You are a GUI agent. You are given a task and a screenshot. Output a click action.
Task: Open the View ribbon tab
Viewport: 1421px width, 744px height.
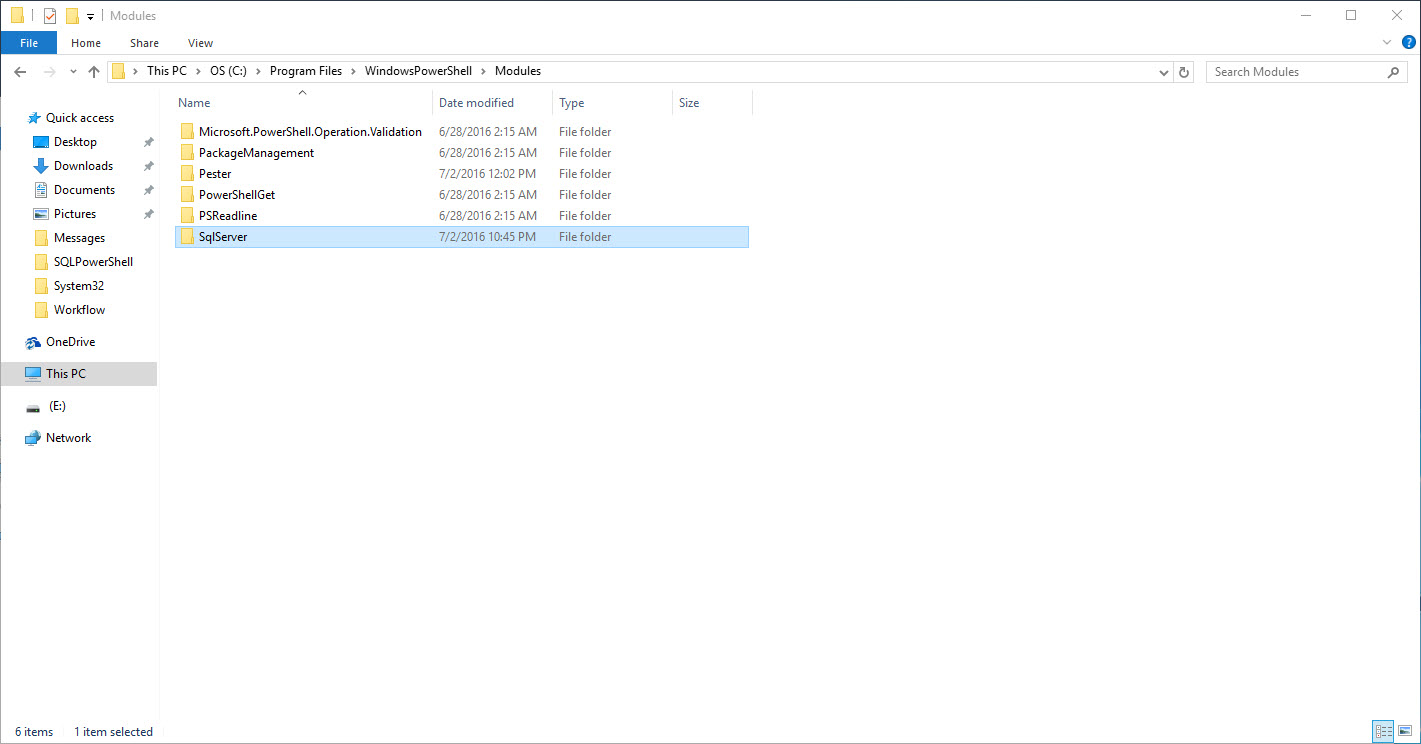point(200,43)
